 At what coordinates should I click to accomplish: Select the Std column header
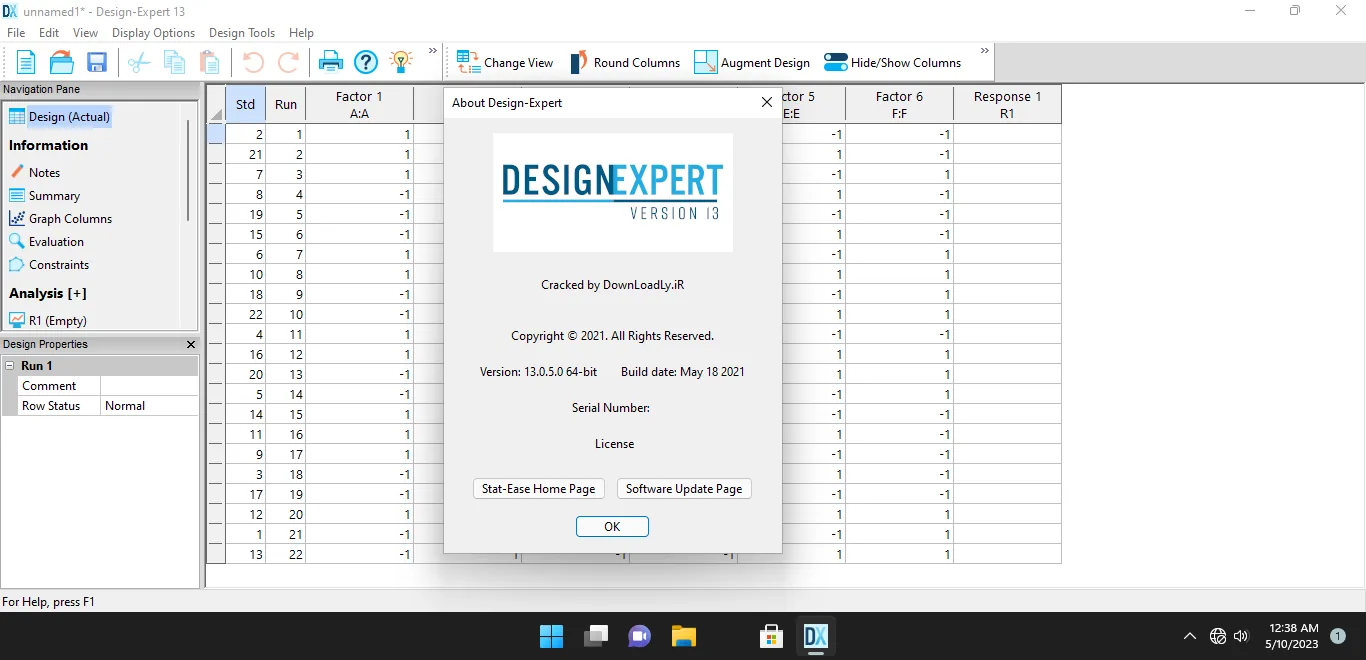(245, 104)
